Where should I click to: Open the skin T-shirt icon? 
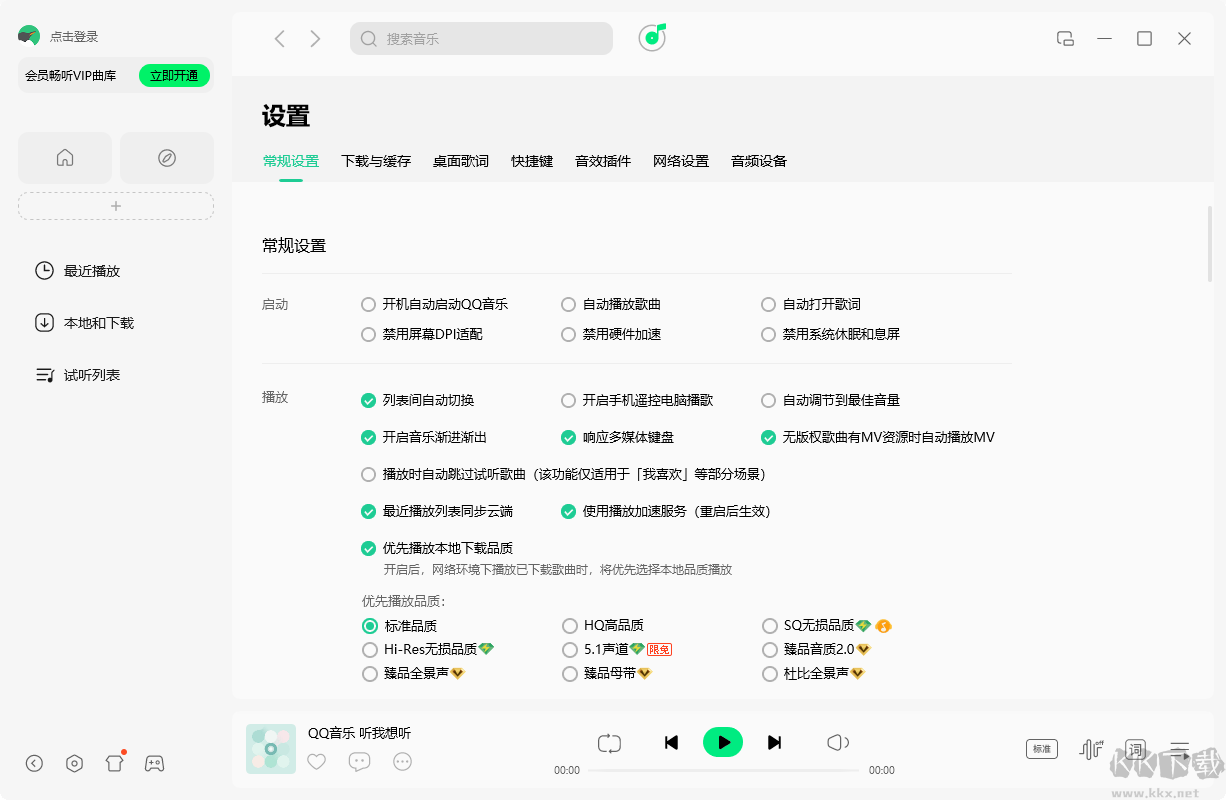[114, 763]
